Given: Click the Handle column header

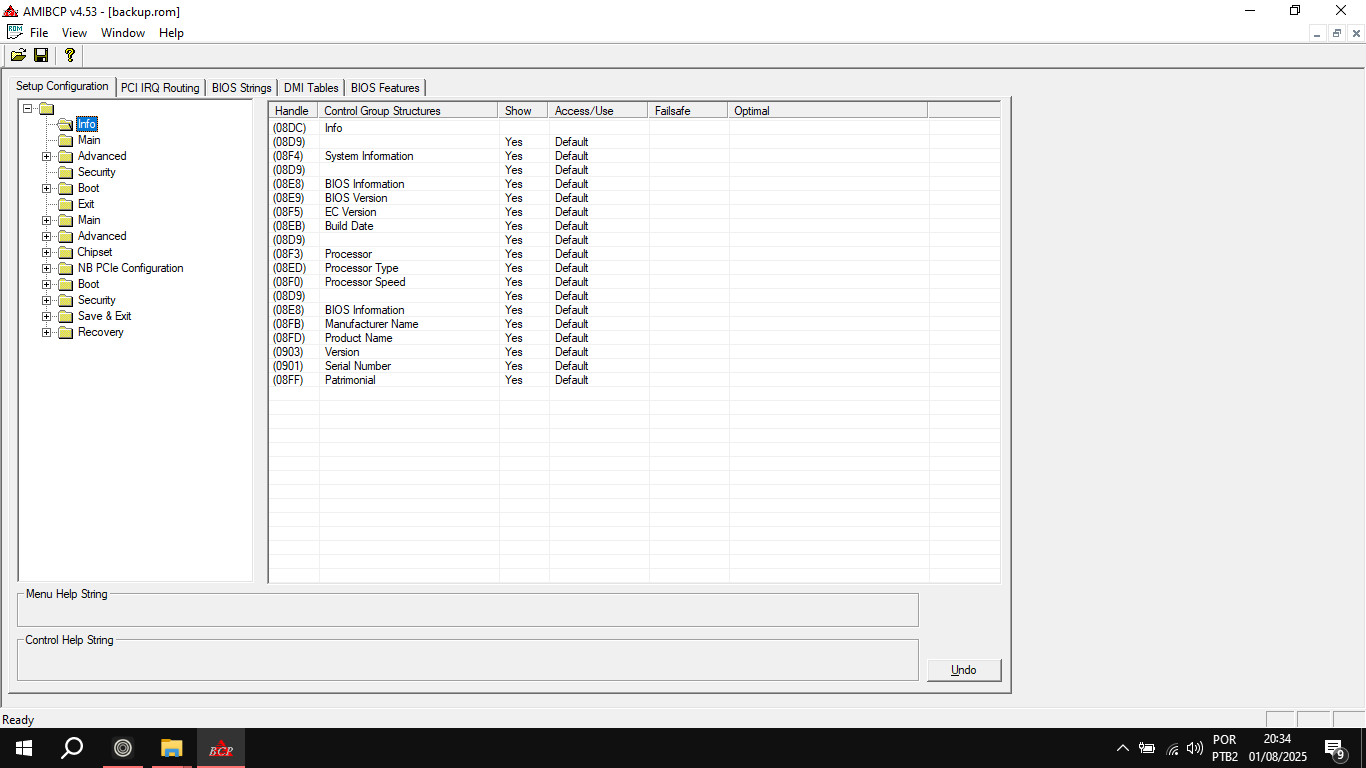Looking at the screenshot, I should pyautogui.click(x=294, y=111).
